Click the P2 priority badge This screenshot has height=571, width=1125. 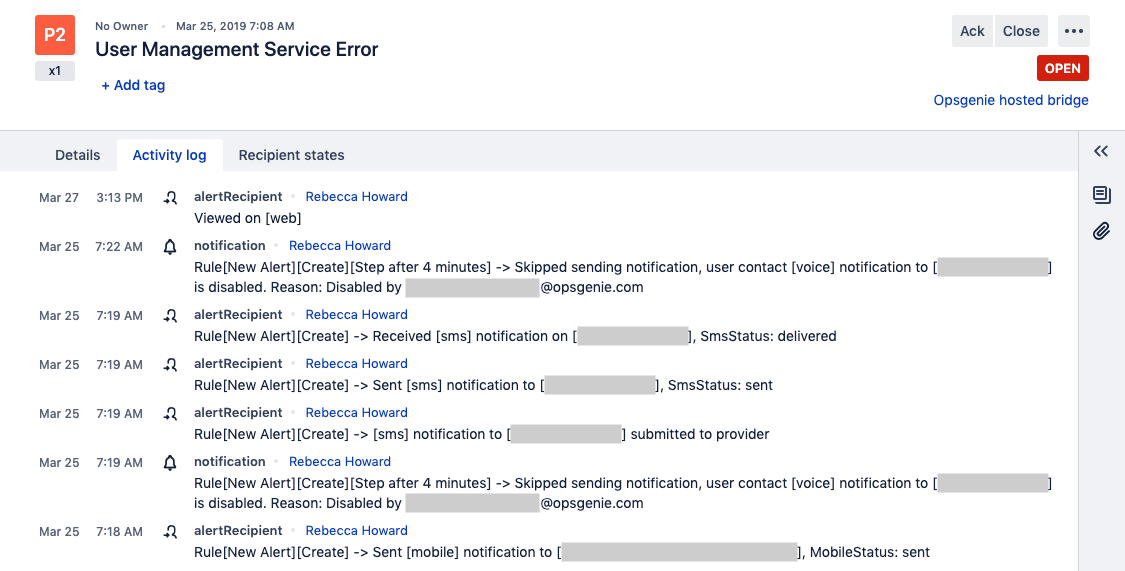click(x=55, y=35)
